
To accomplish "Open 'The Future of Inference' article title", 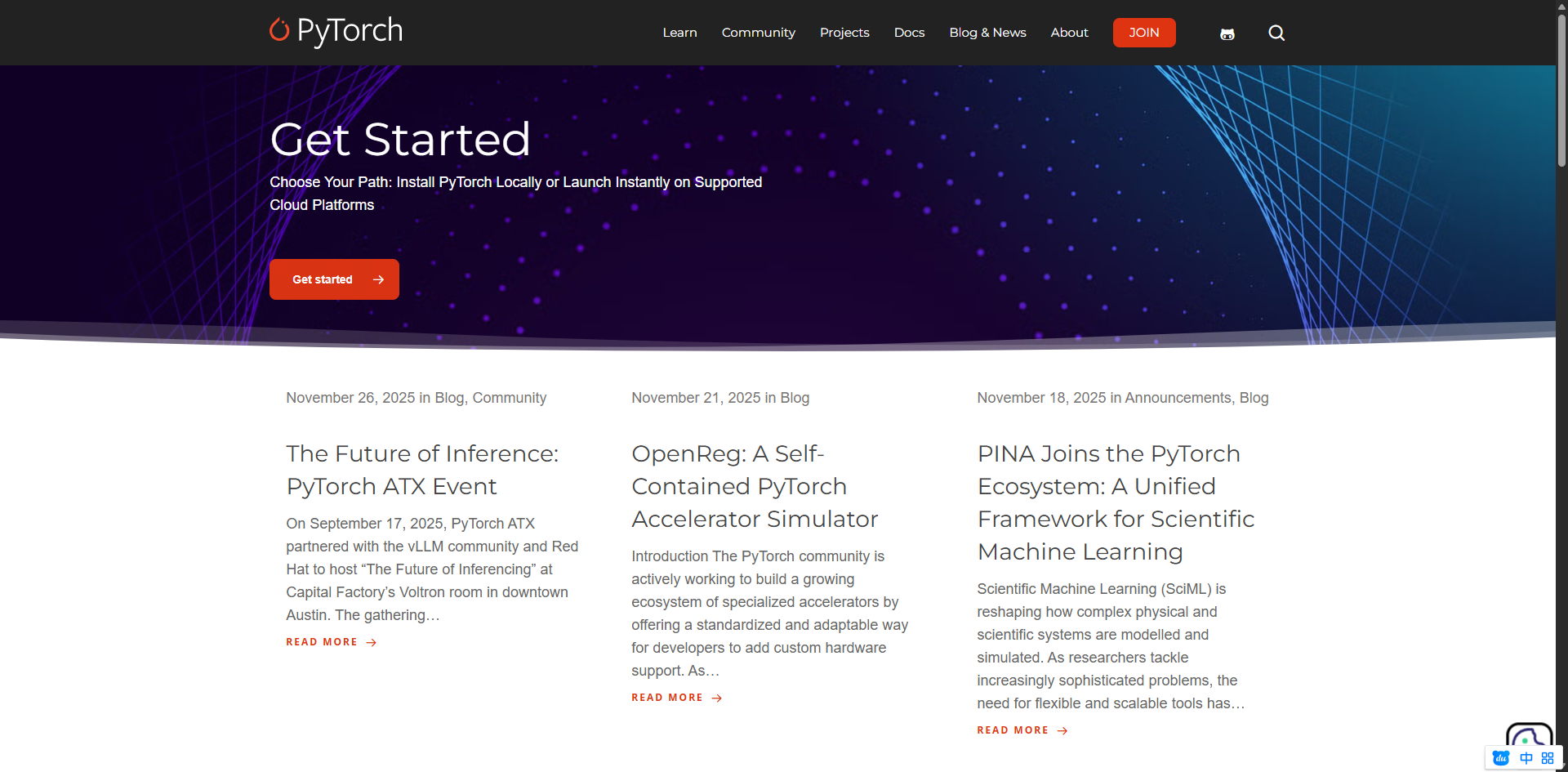I will [422, 470].
